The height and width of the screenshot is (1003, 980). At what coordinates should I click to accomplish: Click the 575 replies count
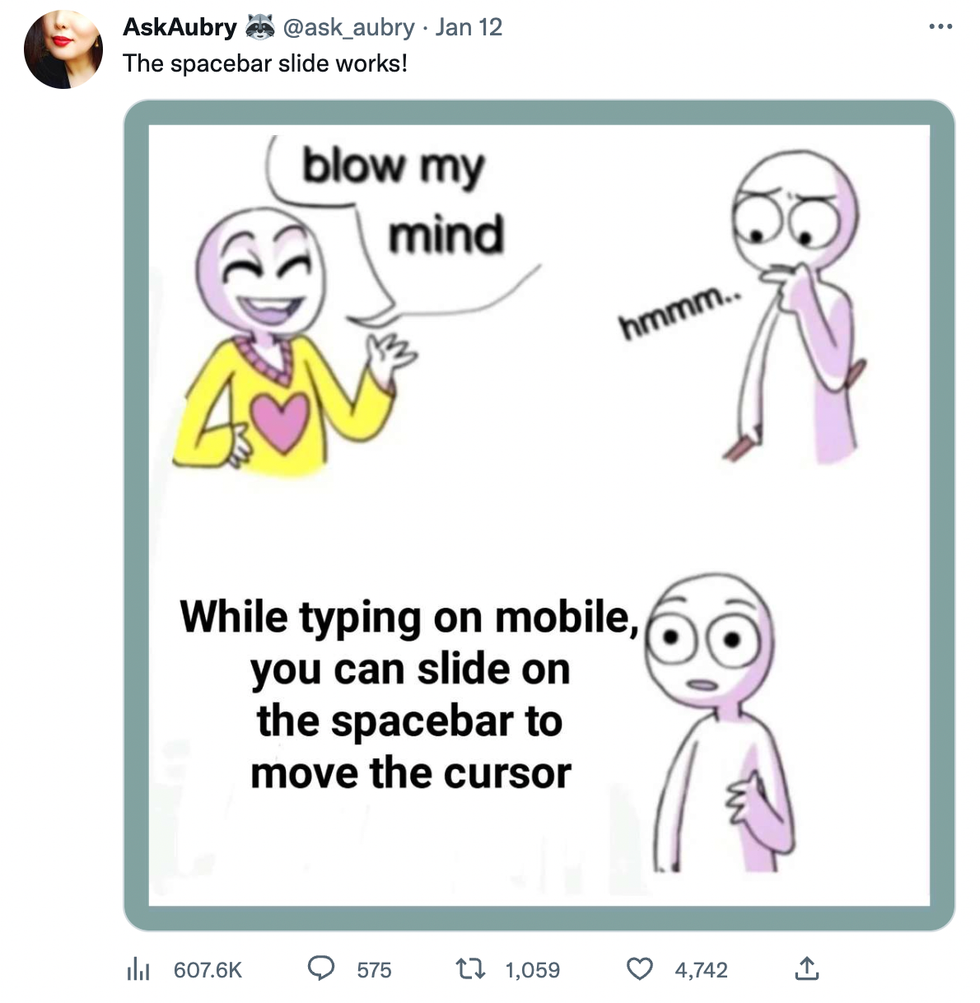coord(374,969)
